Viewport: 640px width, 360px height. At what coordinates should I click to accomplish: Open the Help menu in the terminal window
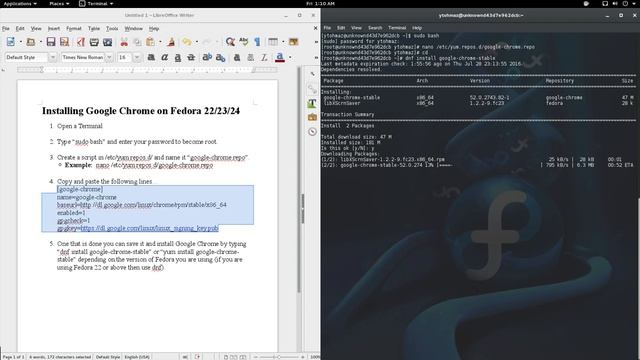point(417,28)
